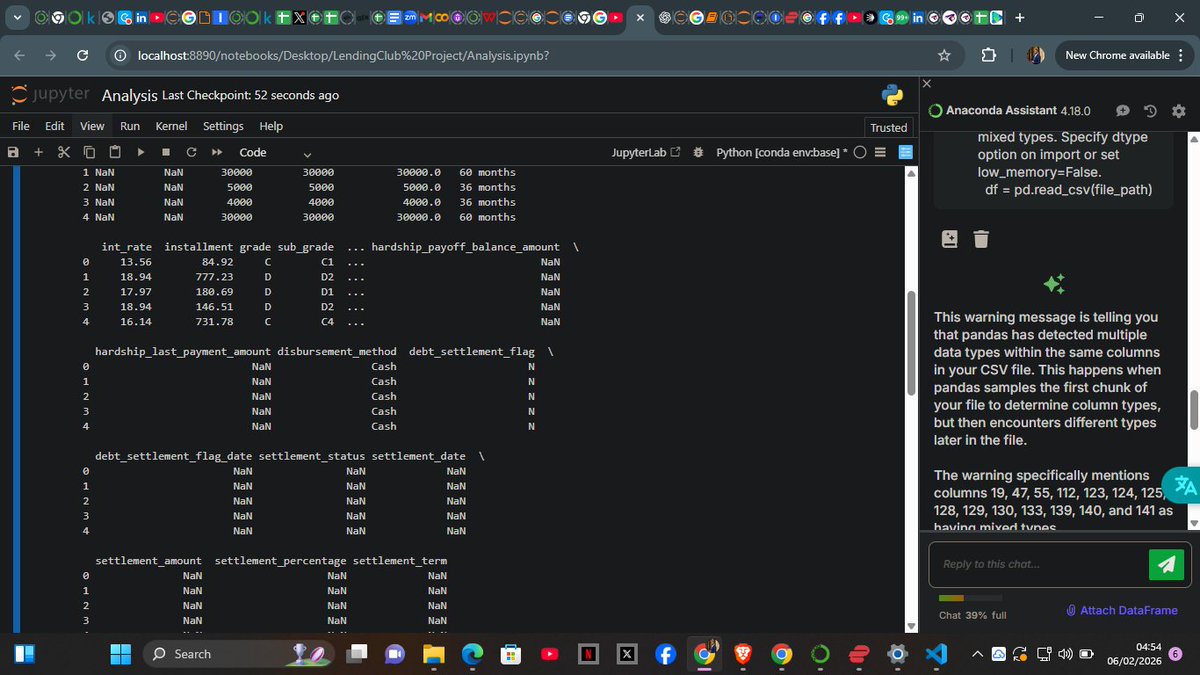Open Brave browser from taskbar
The image size is (1200, 675).
tap(742, 653)
